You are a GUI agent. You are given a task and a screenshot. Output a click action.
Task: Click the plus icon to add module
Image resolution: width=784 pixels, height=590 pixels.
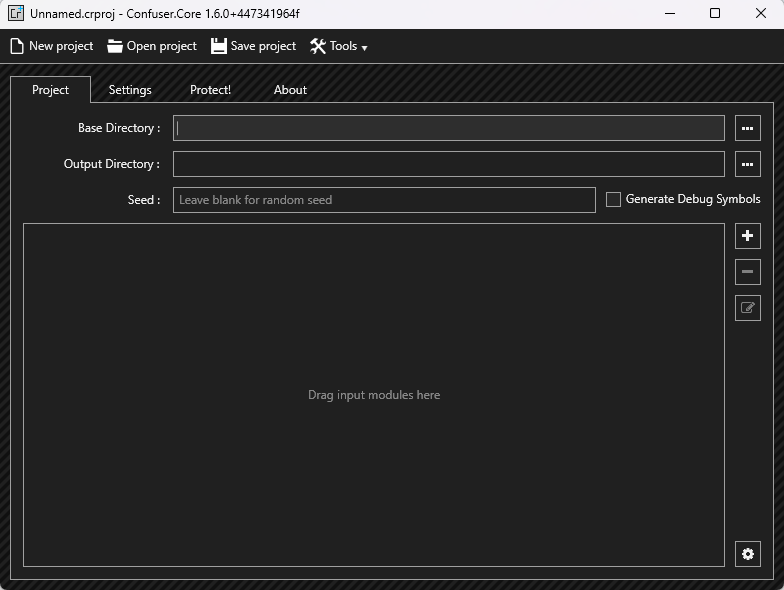click(x=747, y=236)
